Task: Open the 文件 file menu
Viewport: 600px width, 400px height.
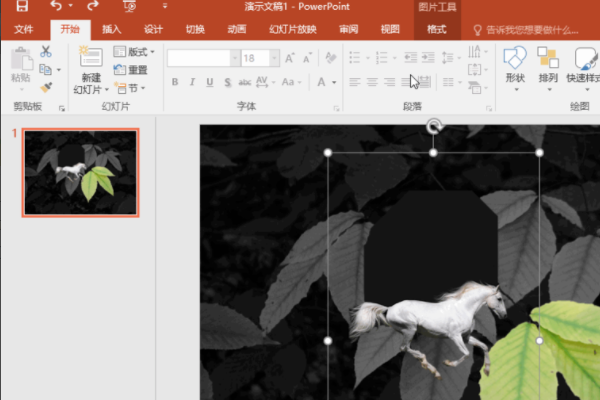Action: pos(24,29)
